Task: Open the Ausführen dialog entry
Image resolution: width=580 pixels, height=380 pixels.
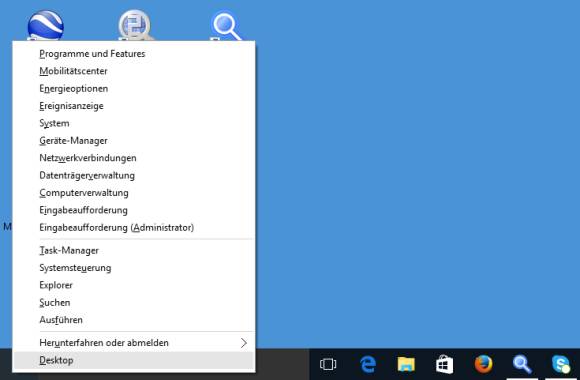Action: tap(134, 320)
